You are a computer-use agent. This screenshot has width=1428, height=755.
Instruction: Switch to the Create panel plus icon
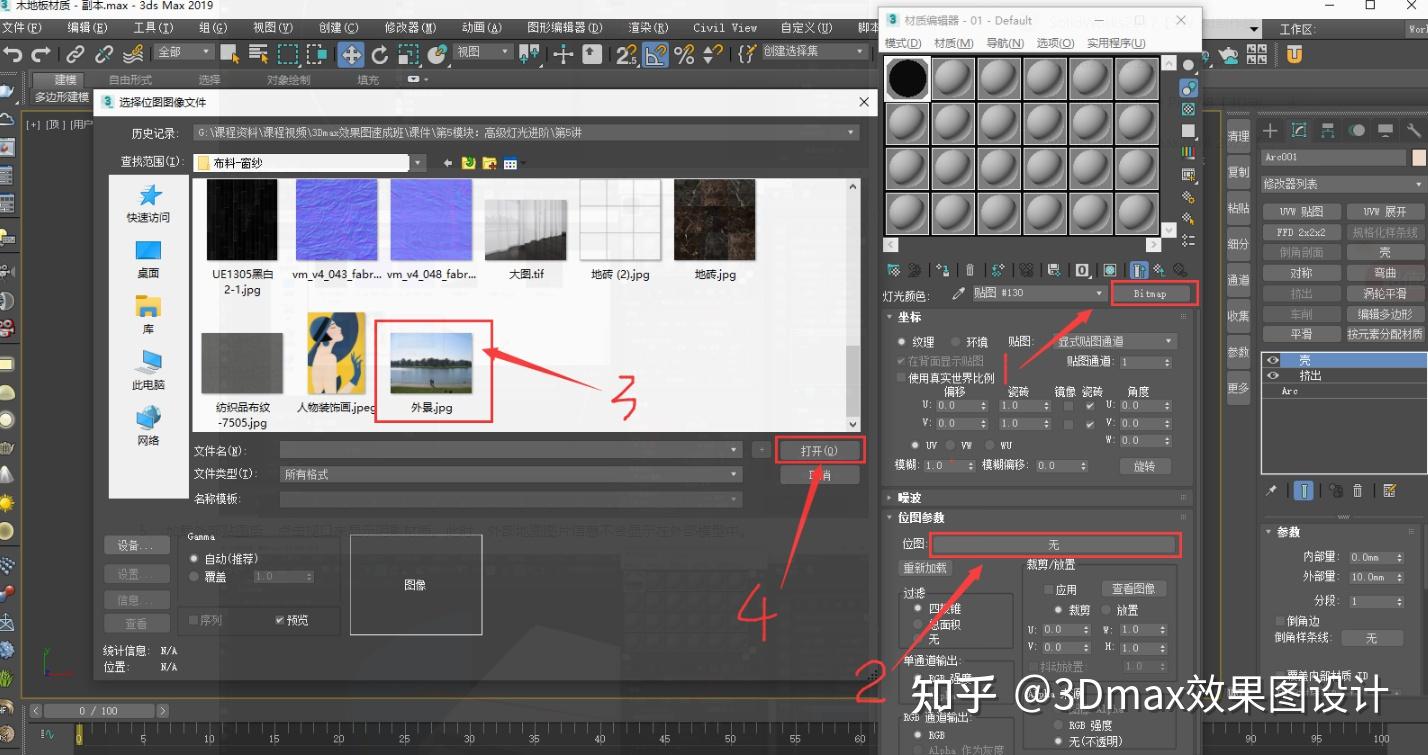[x=1272, y=130]
